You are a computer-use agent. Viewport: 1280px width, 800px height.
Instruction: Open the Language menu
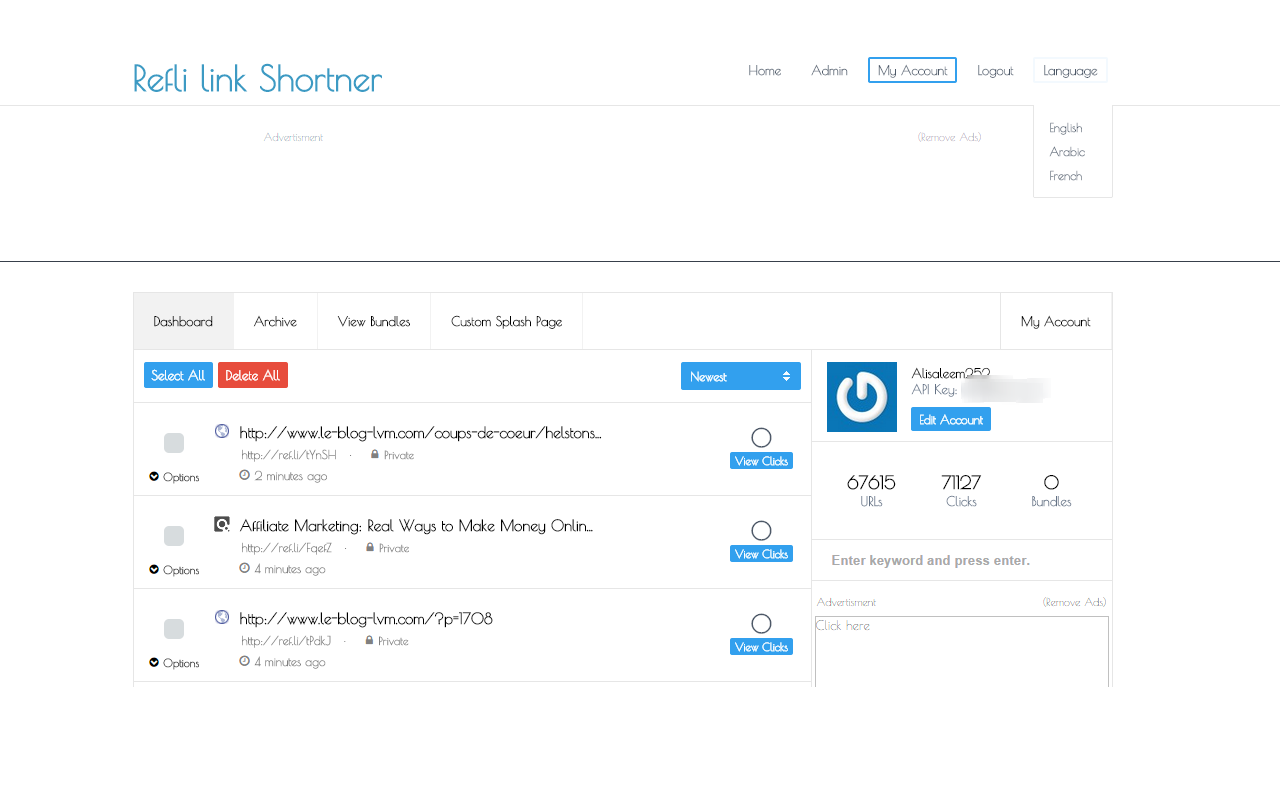[x=1070, y=70]
